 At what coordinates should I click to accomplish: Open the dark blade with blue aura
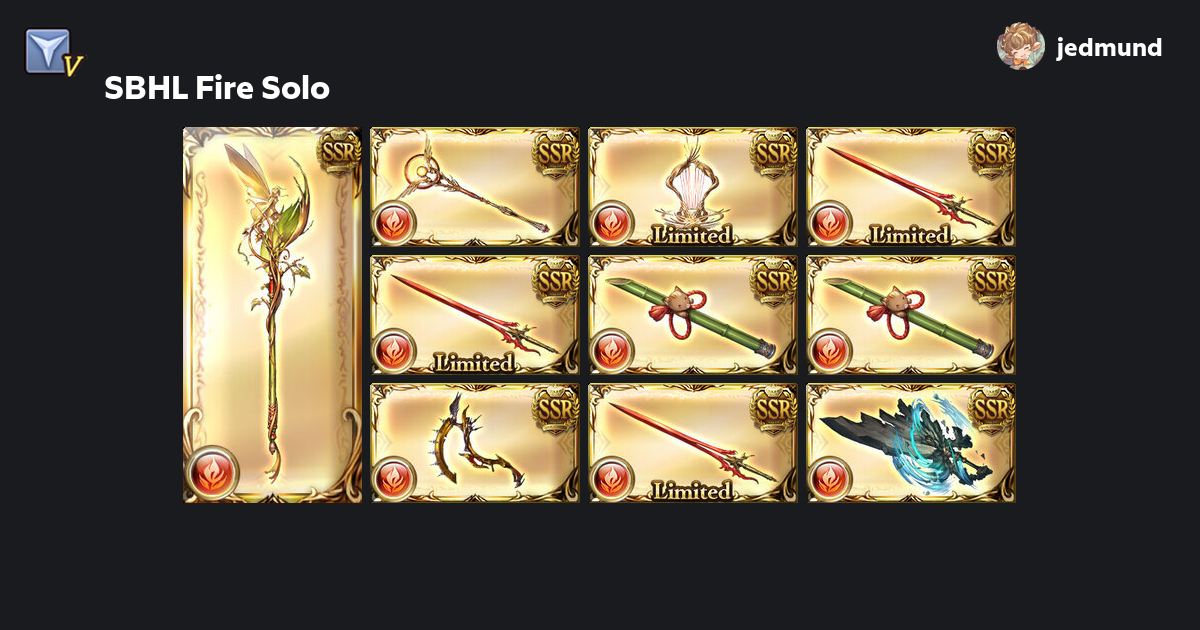point(911,443)
